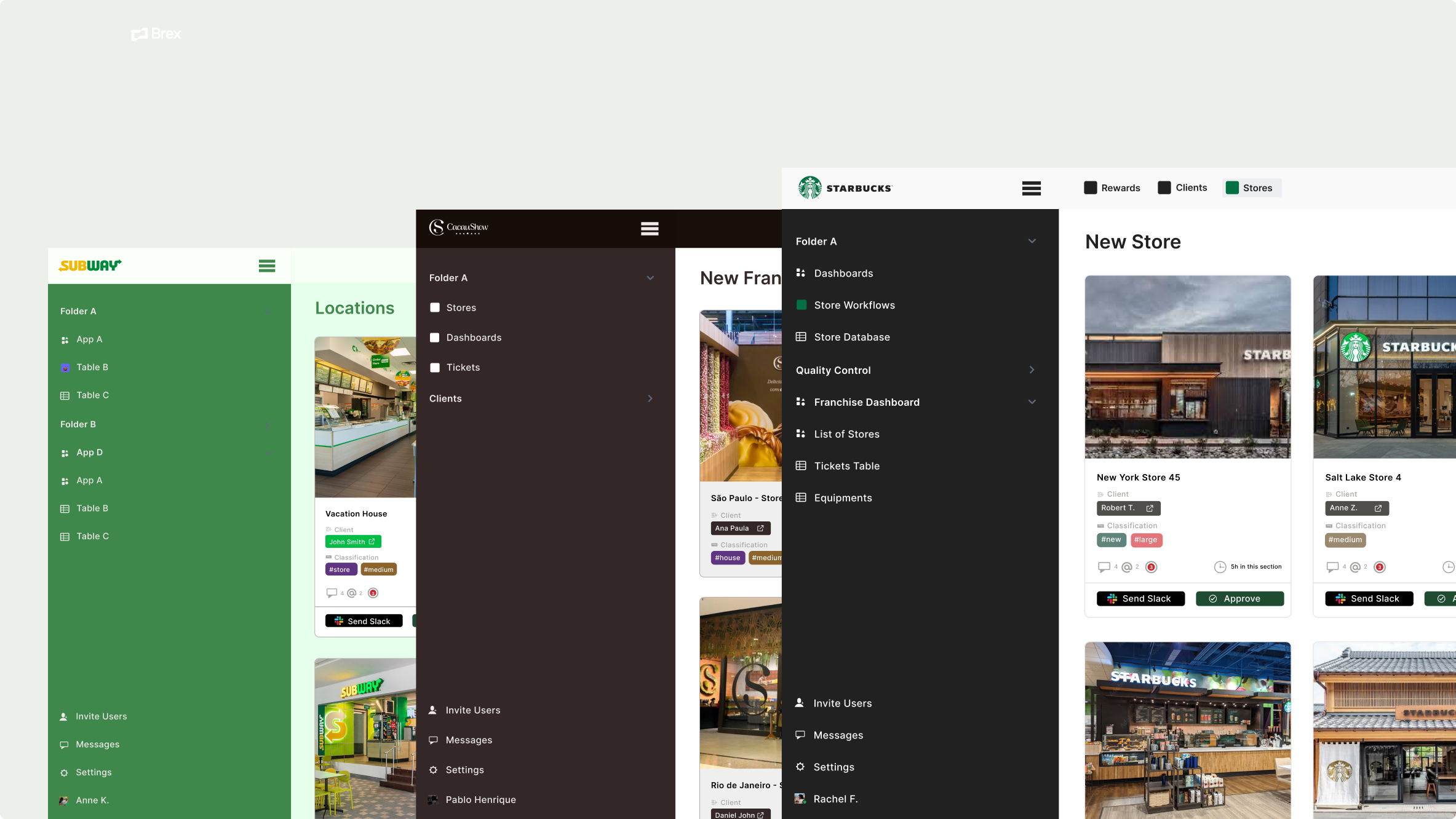Check the Dashboards checkbox in CacauShow sidebar
This screenshot has width=1456, height=819.
435,338
